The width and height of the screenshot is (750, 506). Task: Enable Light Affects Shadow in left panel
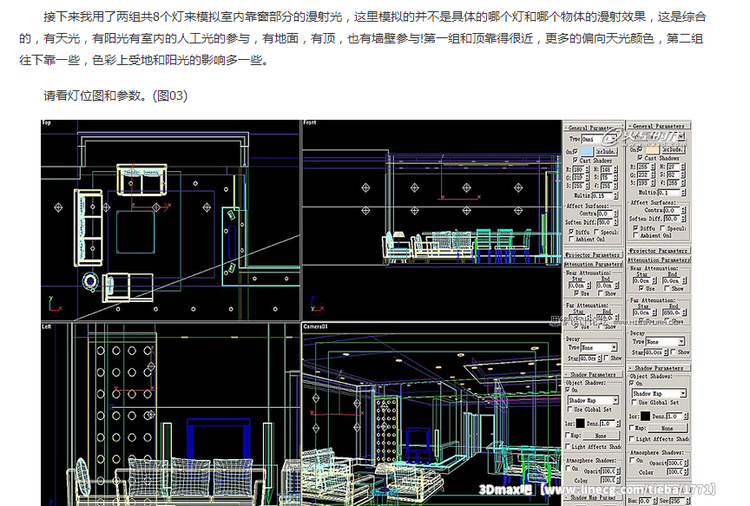(x=568, y=446)
